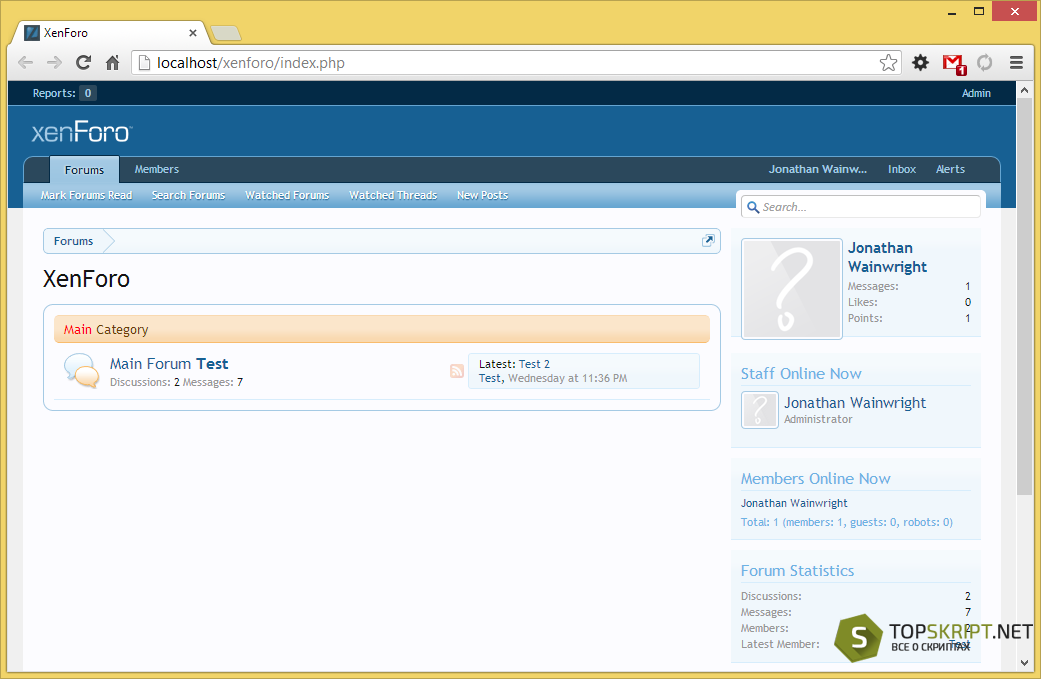This screenshot has height=679, width=1041.
Task: Click the Messages: 1 profile stat
Action: 909,286
